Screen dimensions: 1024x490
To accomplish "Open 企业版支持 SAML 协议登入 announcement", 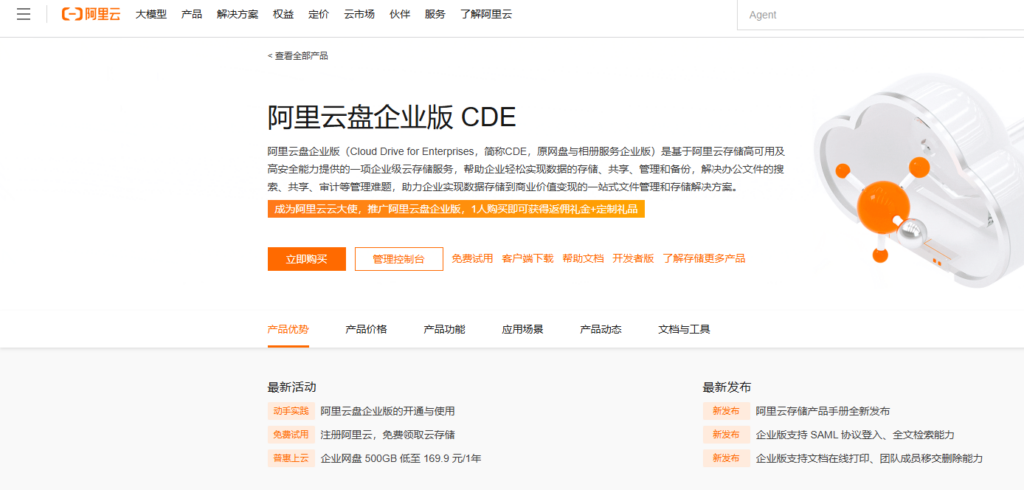I will [856, 435].
